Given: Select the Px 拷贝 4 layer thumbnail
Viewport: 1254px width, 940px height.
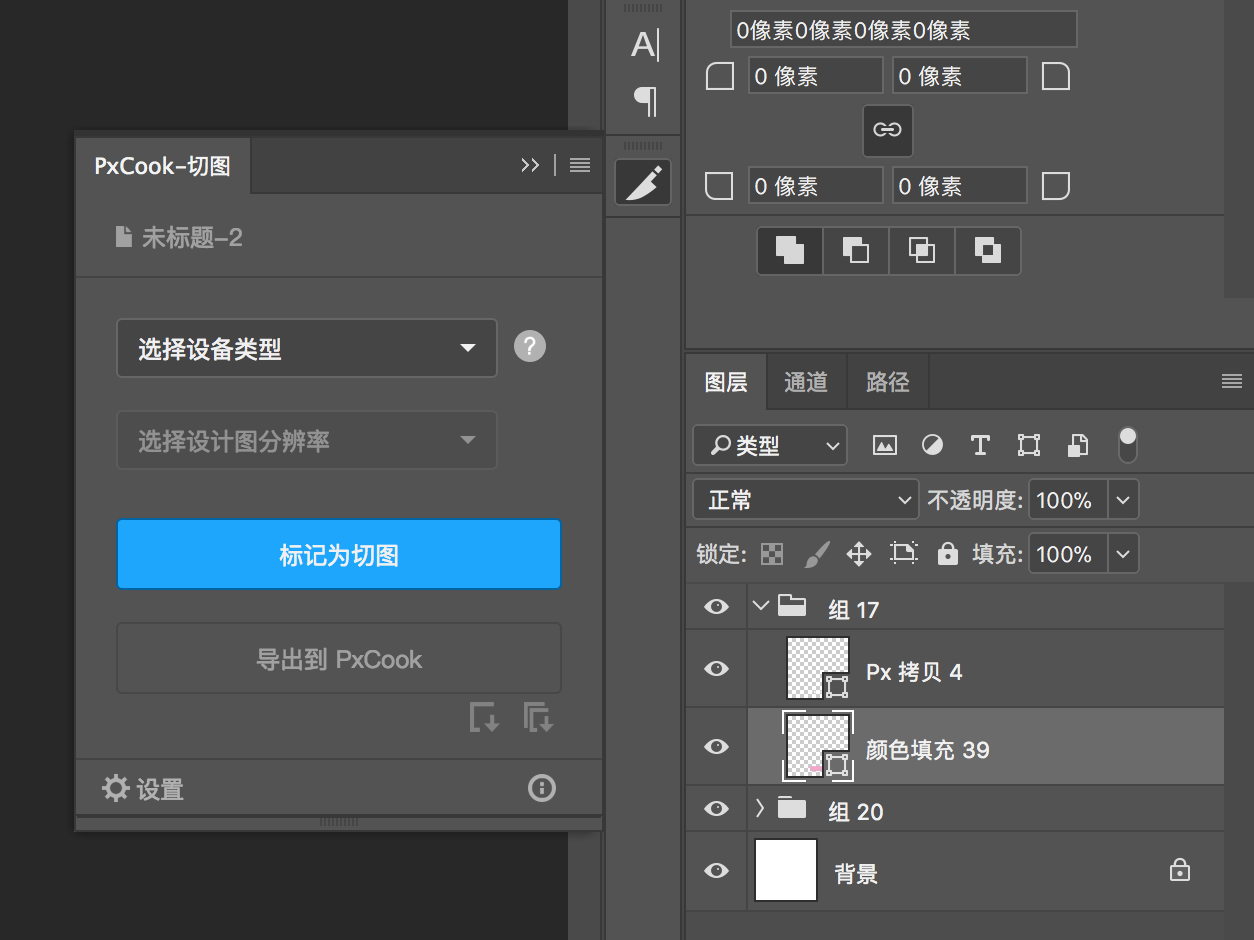Looking at the screenshot, I should 818,669.
